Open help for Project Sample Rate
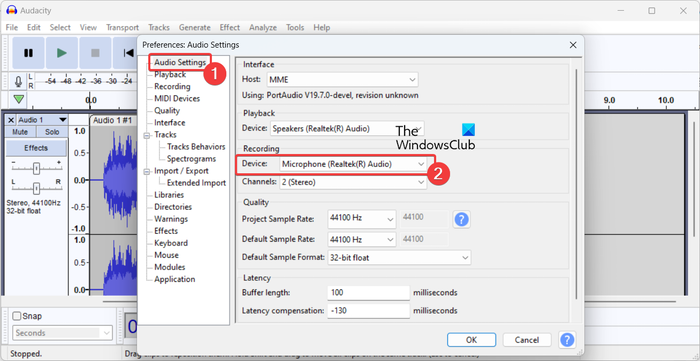Viewport: 700px width, 361px height. [x=462, y=219]
